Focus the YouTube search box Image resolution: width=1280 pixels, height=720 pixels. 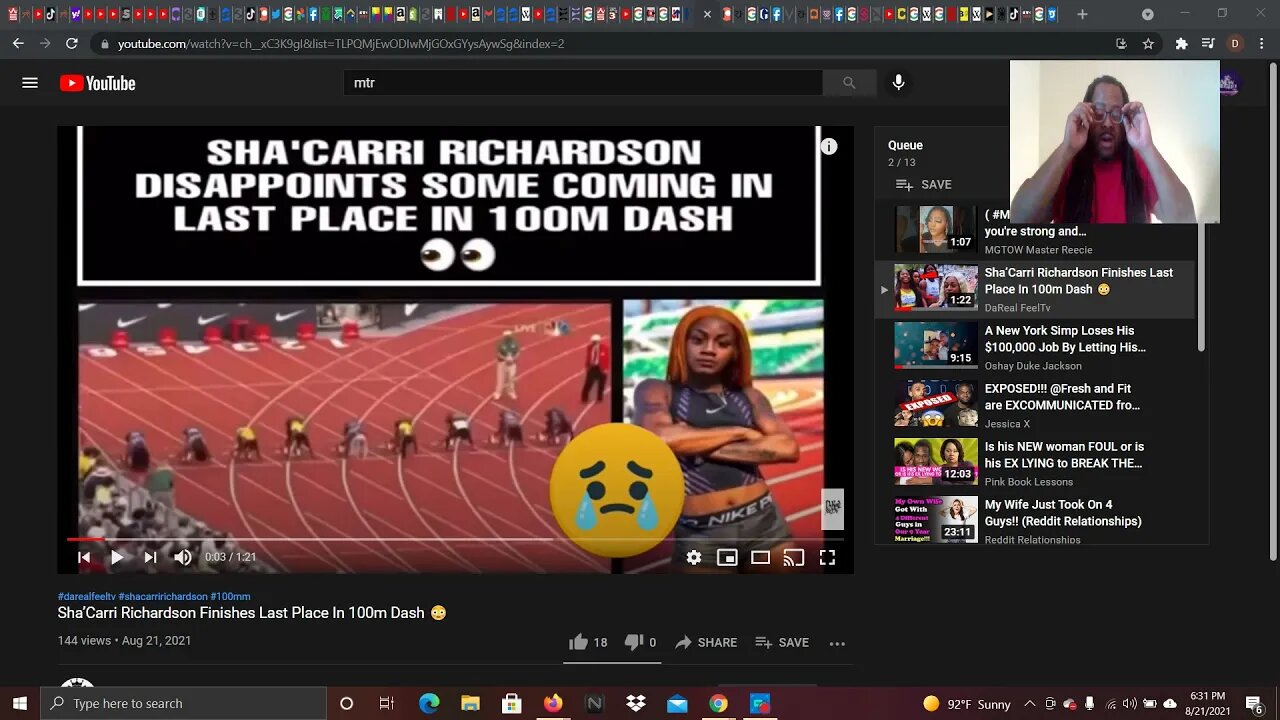583,83
